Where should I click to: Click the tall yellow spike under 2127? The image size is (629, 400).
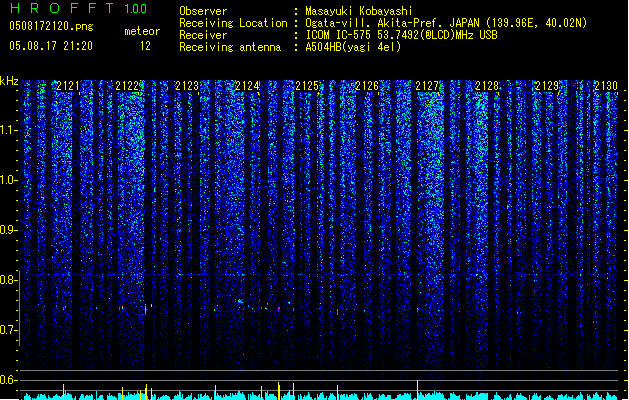(x=418, y=390)
